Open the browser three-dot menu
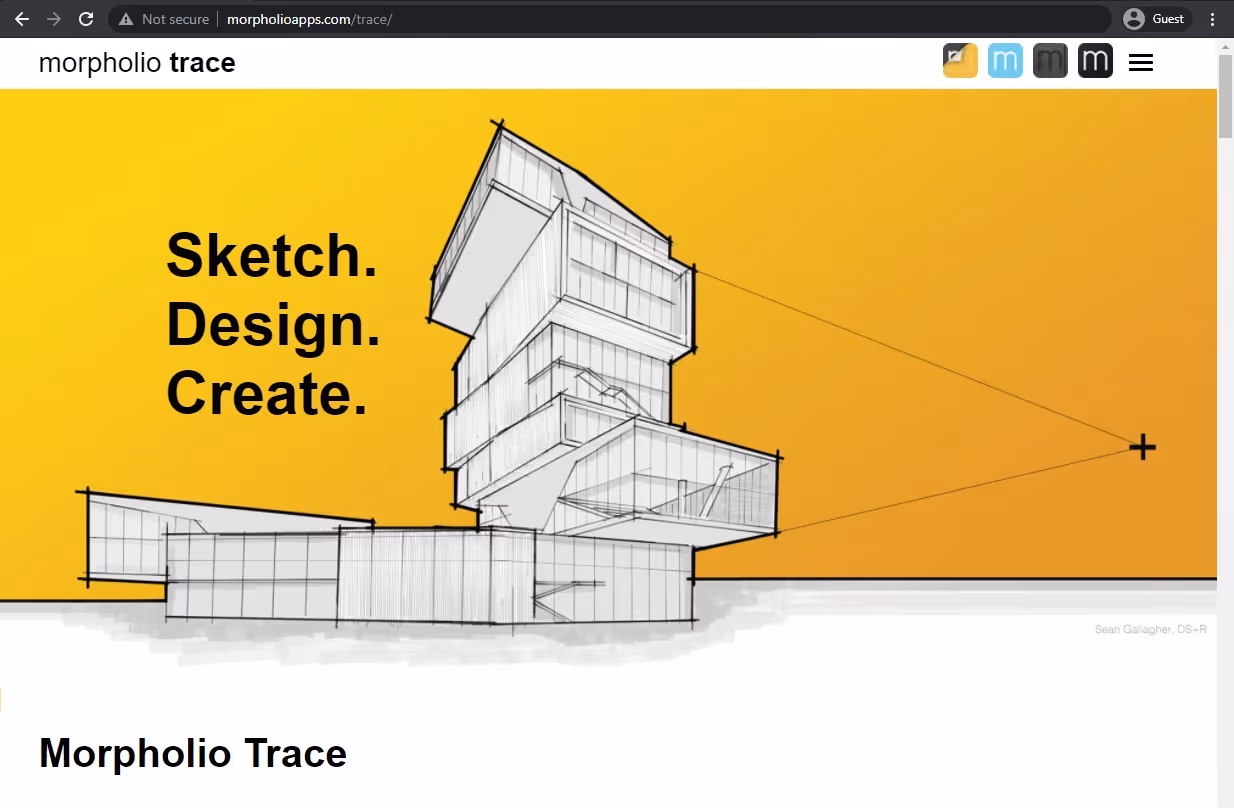The width and height of the screenshot is (1234, 808). point(1213,19)
